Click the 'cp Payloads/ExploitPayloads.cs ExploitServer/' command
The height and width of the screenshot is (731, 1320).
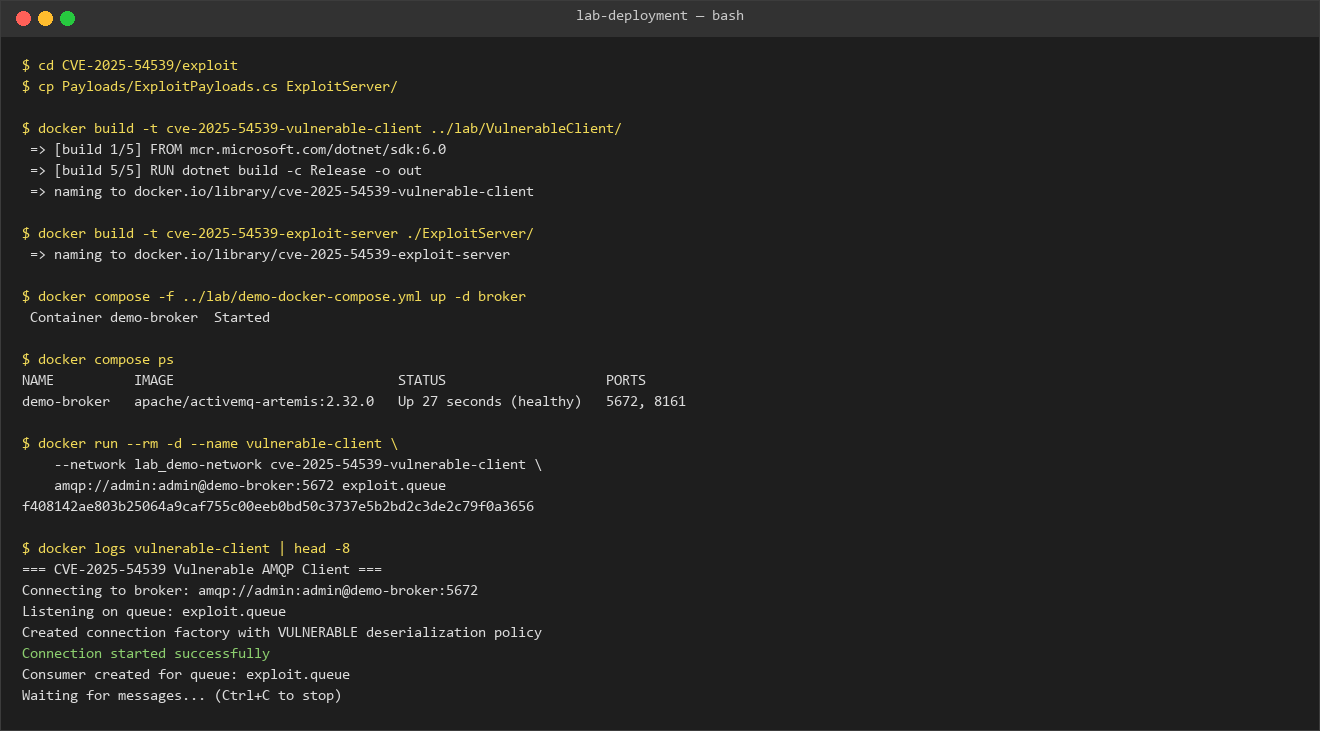click(x=210, y=86)
